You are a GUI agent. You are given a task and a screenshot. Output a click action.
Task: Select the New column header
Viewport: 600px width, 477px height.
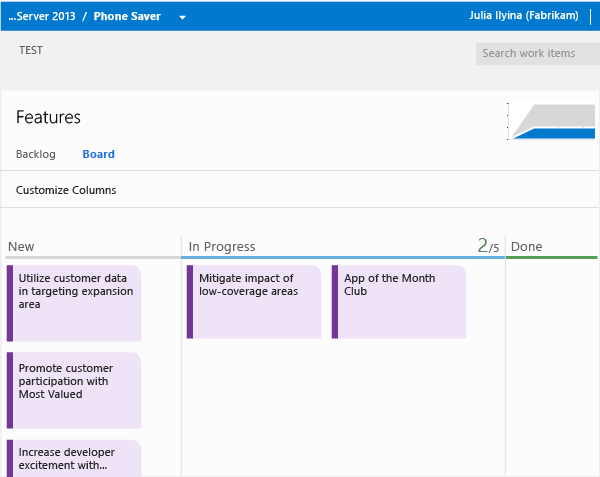(21, 247)
